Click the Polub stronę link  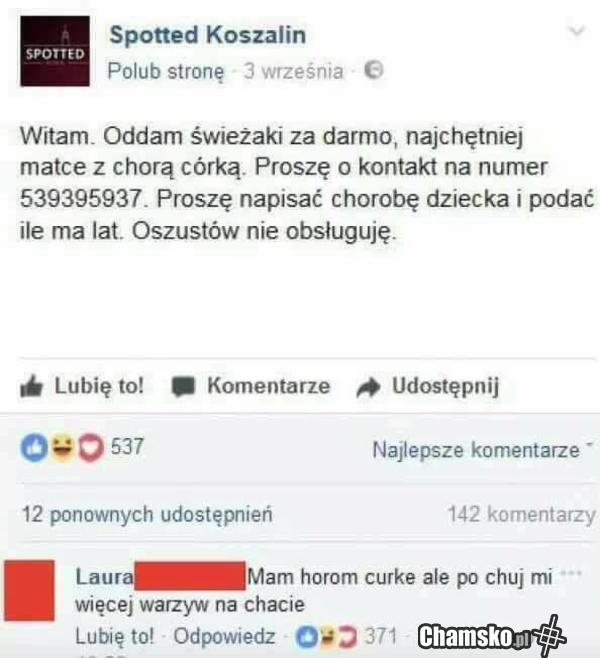point(166,71)
